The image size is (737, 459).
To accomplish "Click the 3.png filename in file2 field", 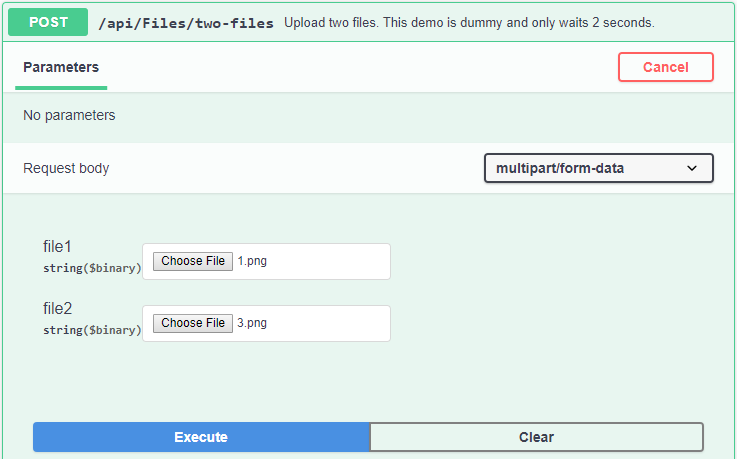I will pos(252,323).
